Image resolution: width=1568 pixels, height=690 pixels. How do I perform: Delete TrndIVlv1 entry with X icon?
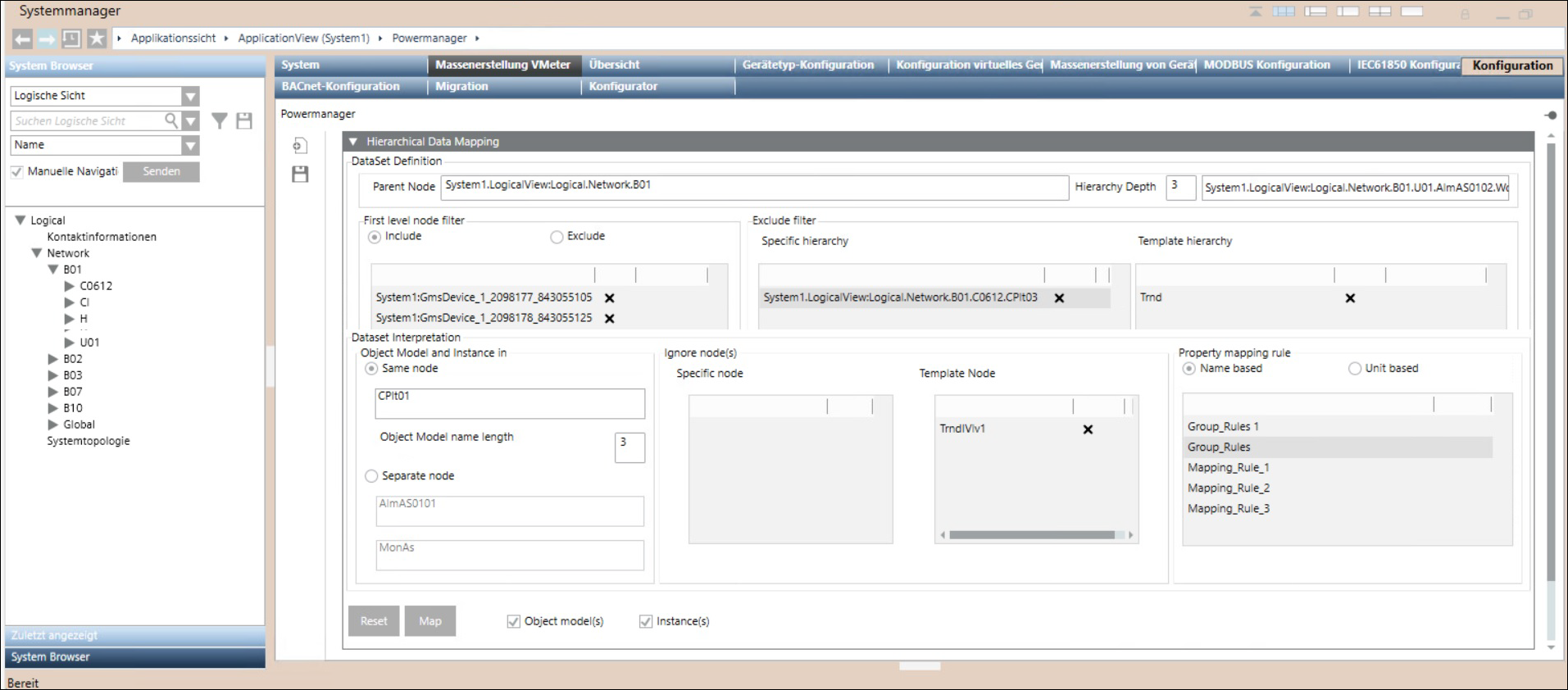[x=1088, y=429]
